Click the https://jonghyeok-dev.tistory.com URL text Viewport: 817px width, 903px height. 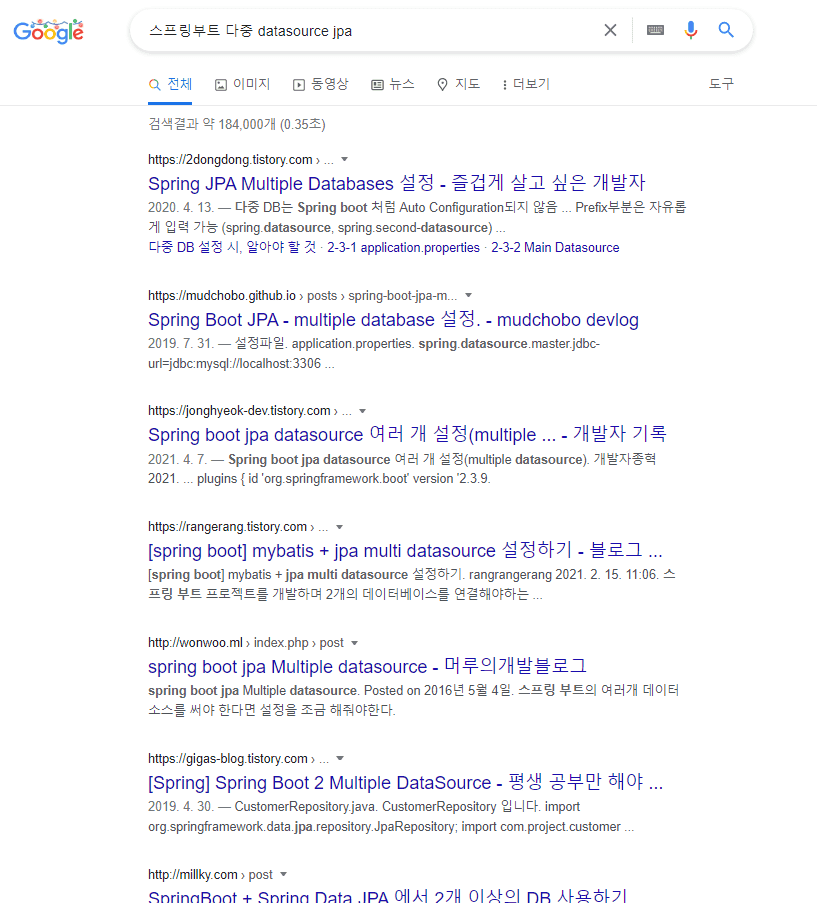[239, 411]
